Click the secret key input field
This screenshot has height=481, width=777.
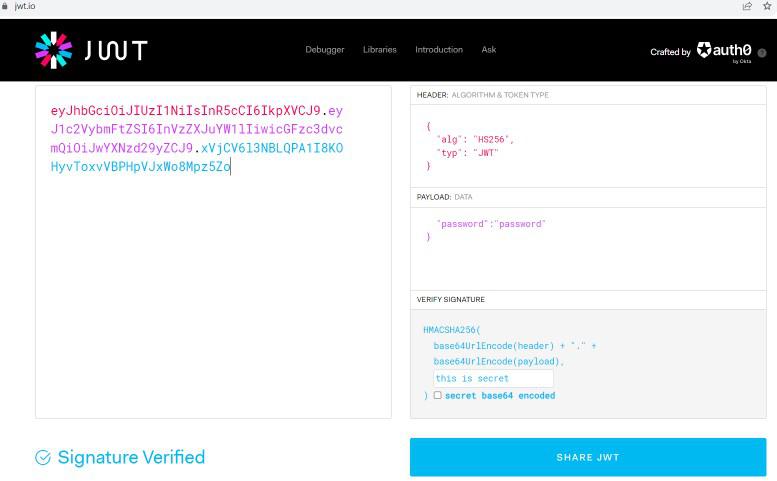click(493, 379)
